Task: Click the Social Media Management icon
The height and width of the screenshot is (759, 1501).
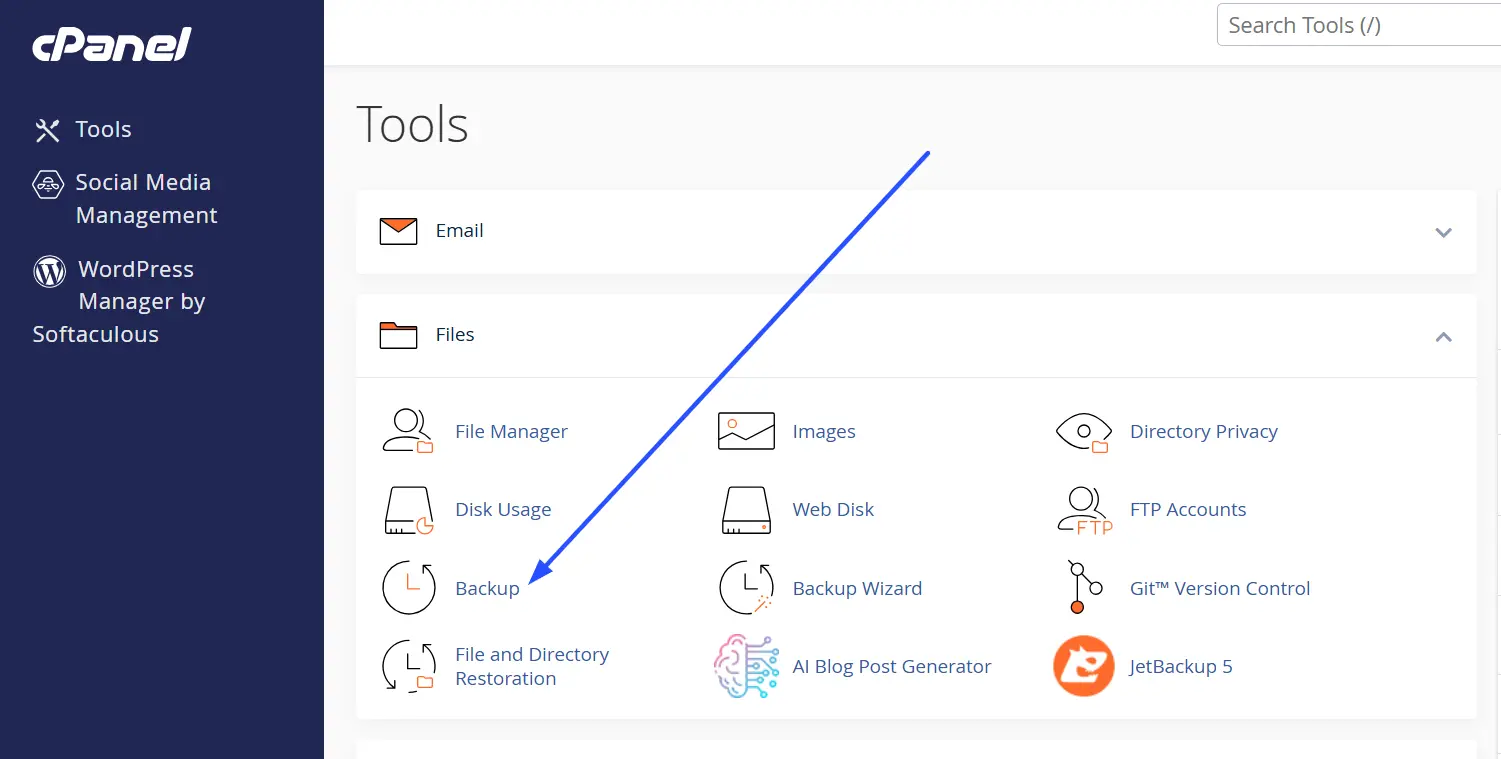Action: click(48, 184)
